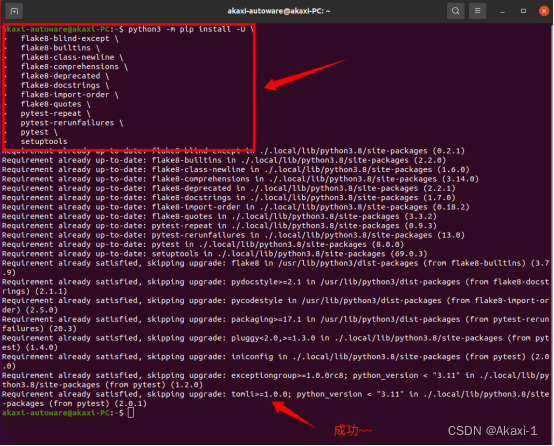Click output line for pytest-repeat (0.9.3)
Viewport: 554px width, 446px height.
coord(219,226)
